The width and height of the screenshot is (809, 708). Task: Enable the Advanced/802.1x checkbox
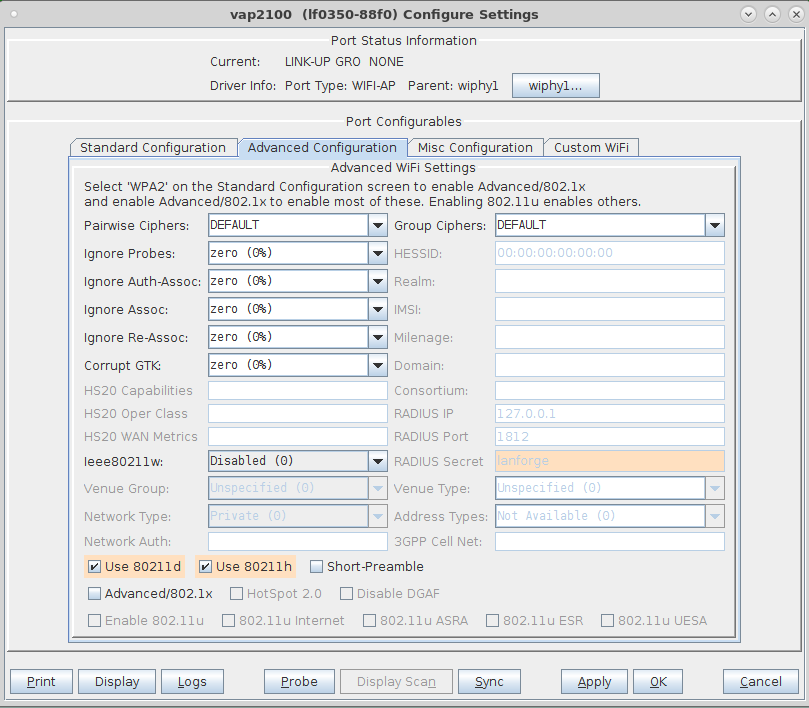coord(94,593)
